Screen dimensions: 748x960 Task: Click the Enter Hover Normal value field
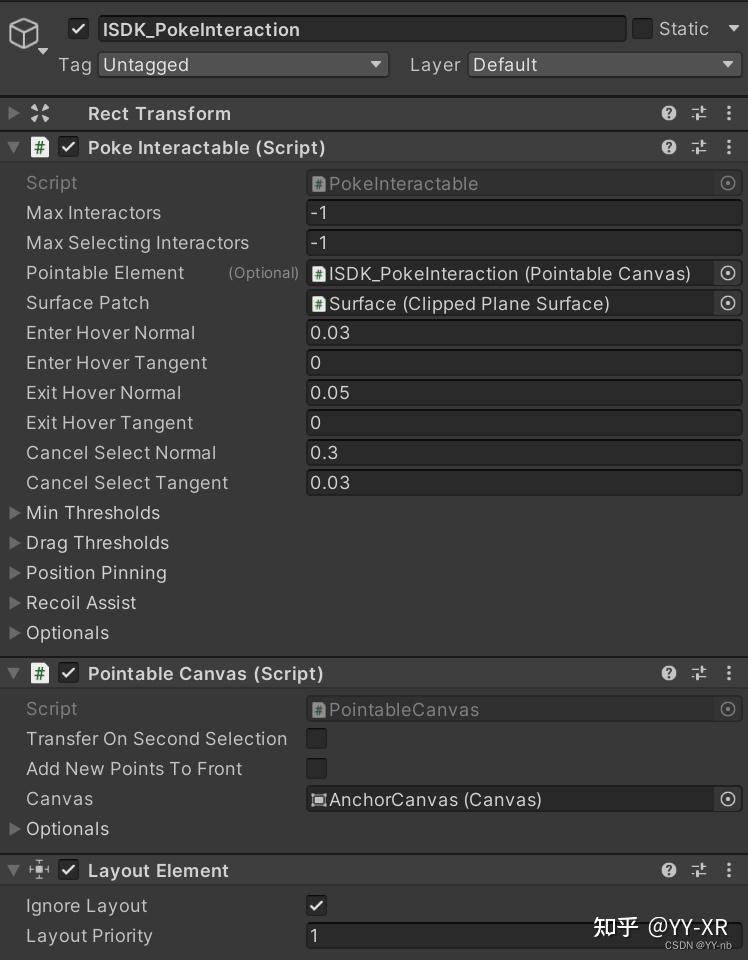(524, 333)
